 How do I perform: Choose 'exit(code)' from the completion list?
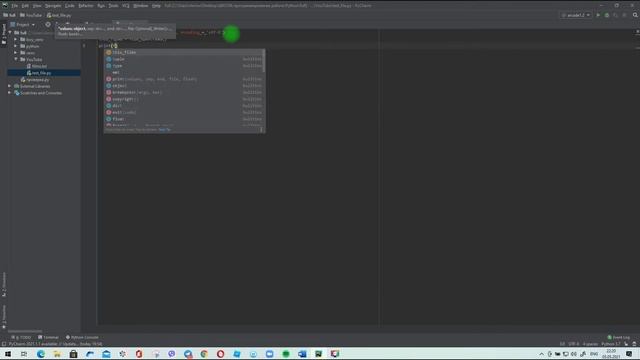pos(184,112)
